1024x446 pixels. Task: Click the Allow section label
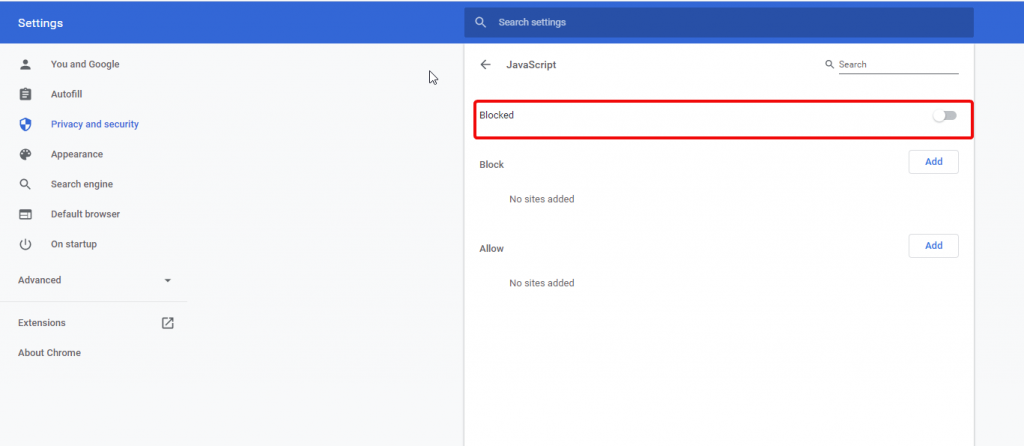pos(492,249)
